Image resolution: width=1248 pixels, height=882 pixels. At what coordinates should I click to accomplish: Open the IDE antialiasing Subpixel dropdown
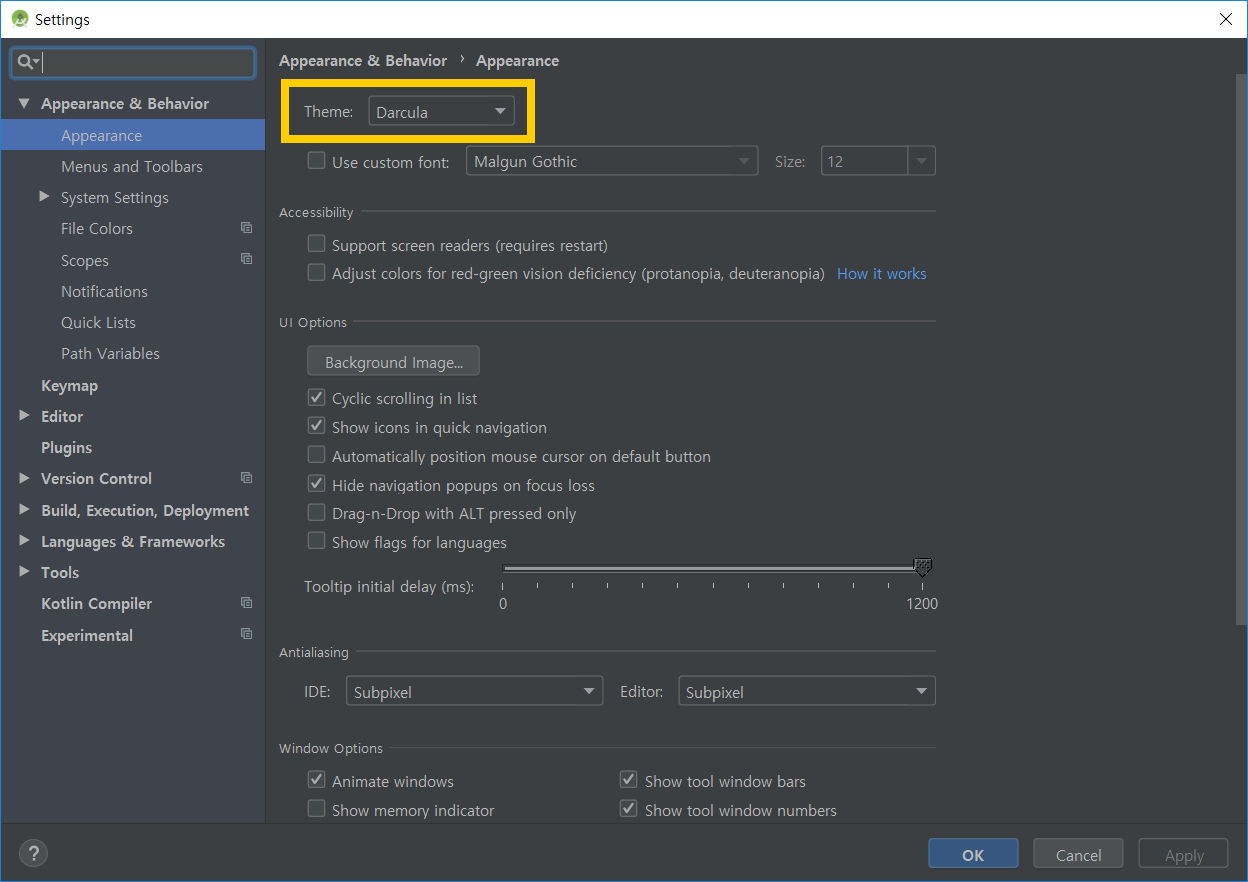[474, 691]
